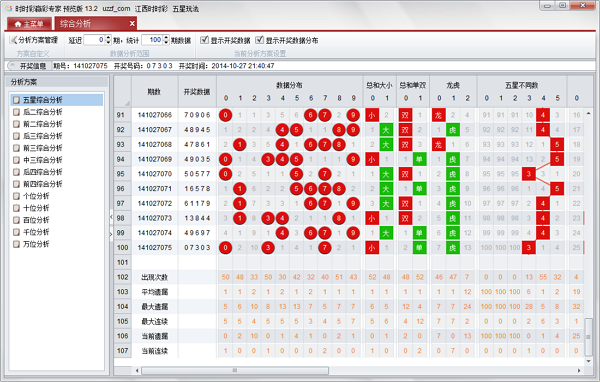Select 五星综合分析 scheme
The image size is (600, 382).
pos(57,100)
